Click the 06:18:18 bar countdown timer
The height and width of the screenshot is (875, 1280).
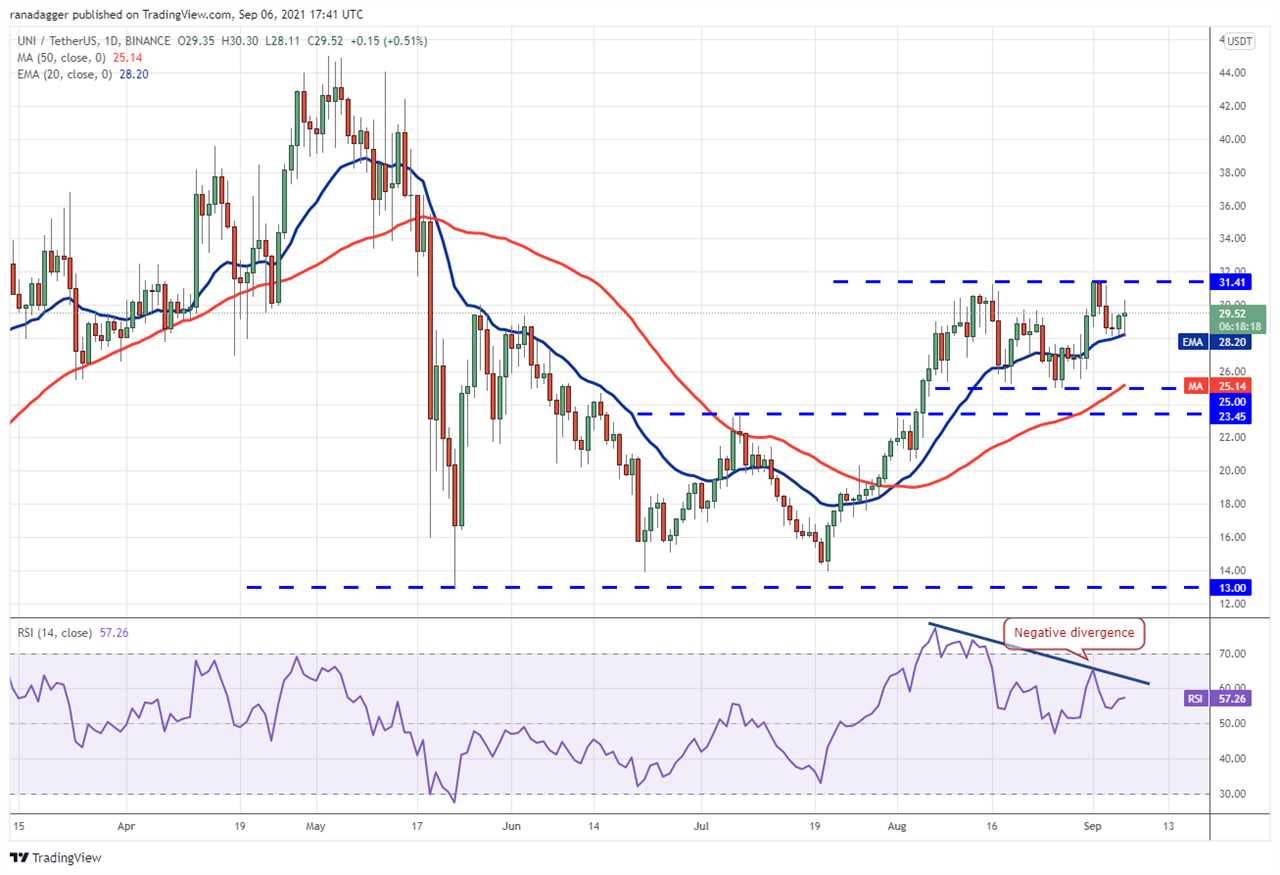tap(1239, 326)
